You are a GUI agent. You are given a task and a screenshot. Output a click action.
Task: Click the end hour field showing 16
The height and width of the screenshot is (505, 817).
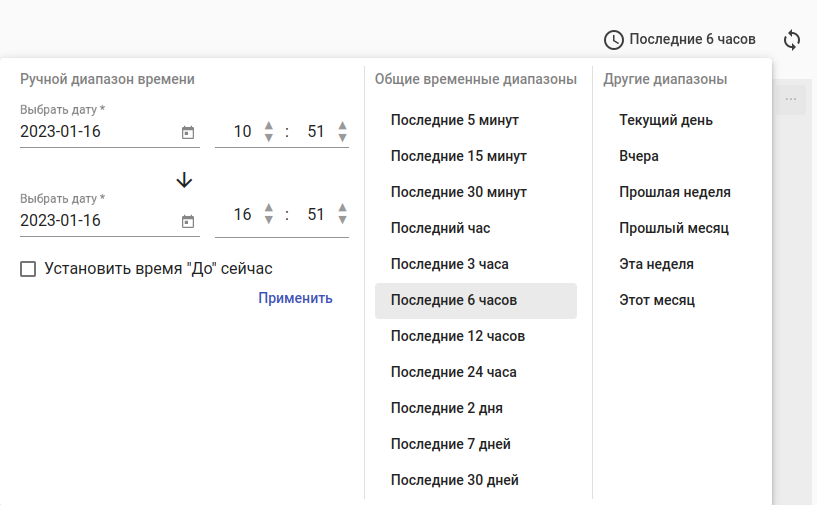point(242,215)
